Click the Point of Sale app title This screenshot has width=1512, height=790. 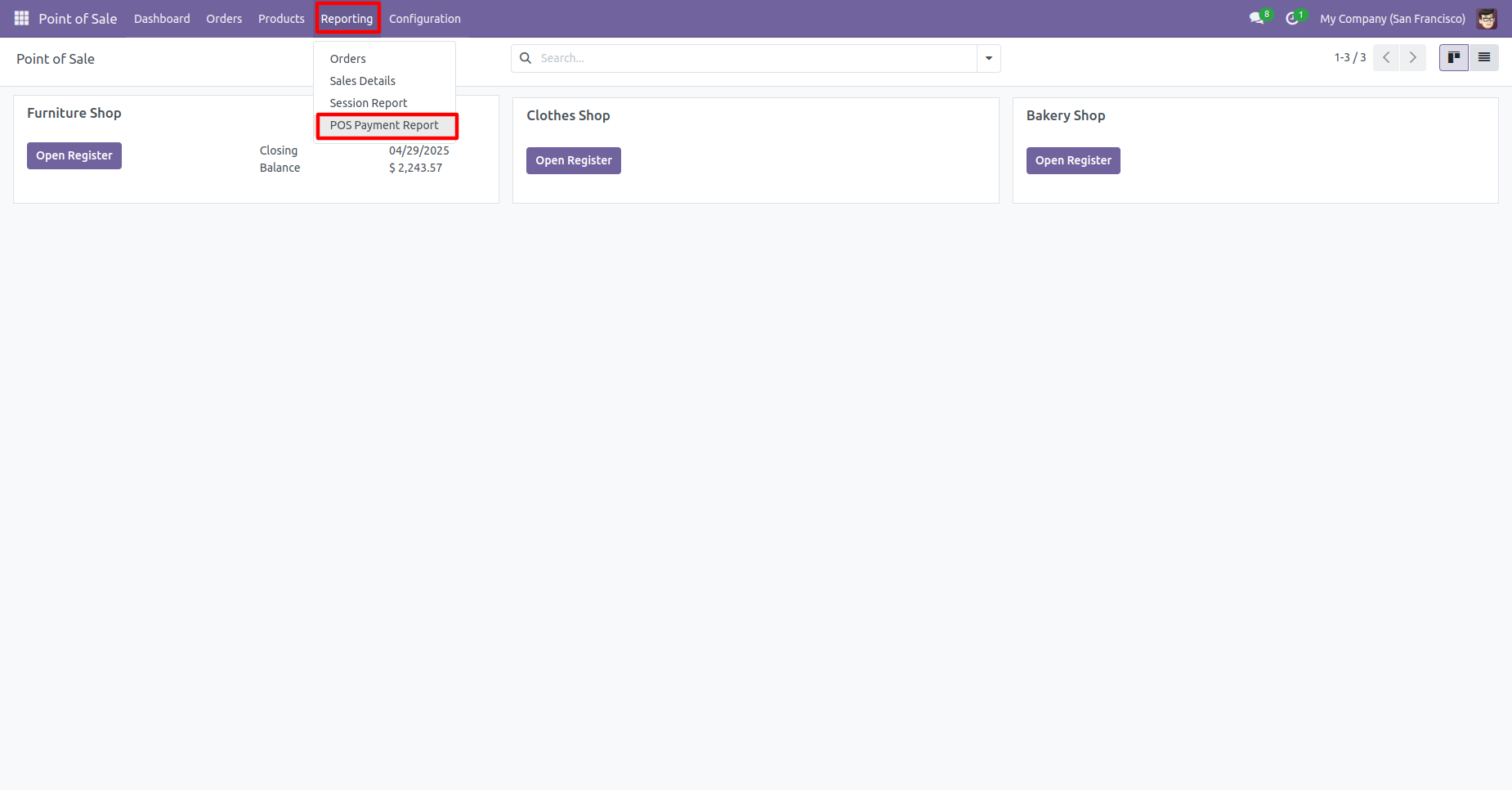pos(78,18)
